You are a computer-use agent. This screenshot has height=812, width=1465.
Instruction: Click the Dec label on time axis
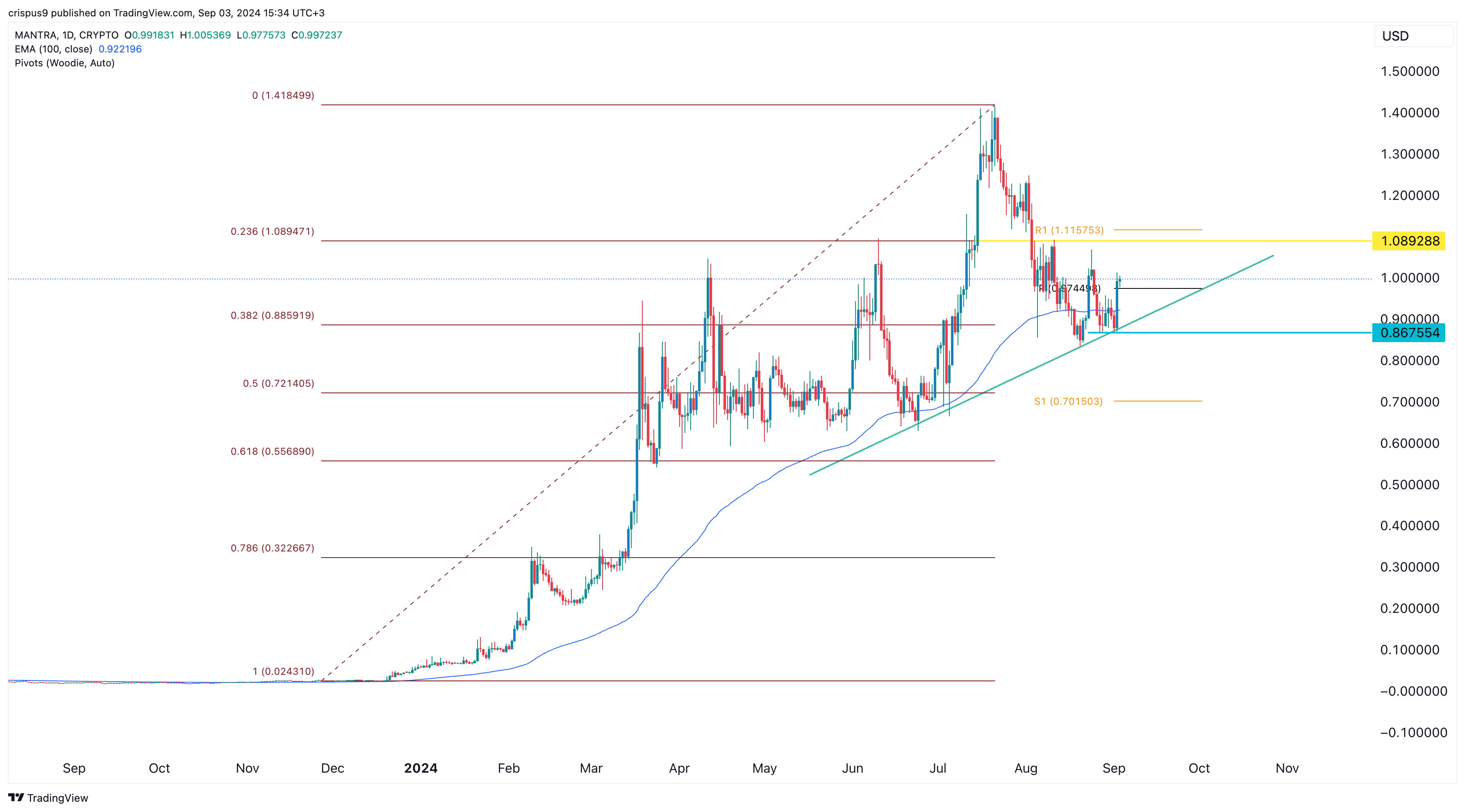(332, 768)
